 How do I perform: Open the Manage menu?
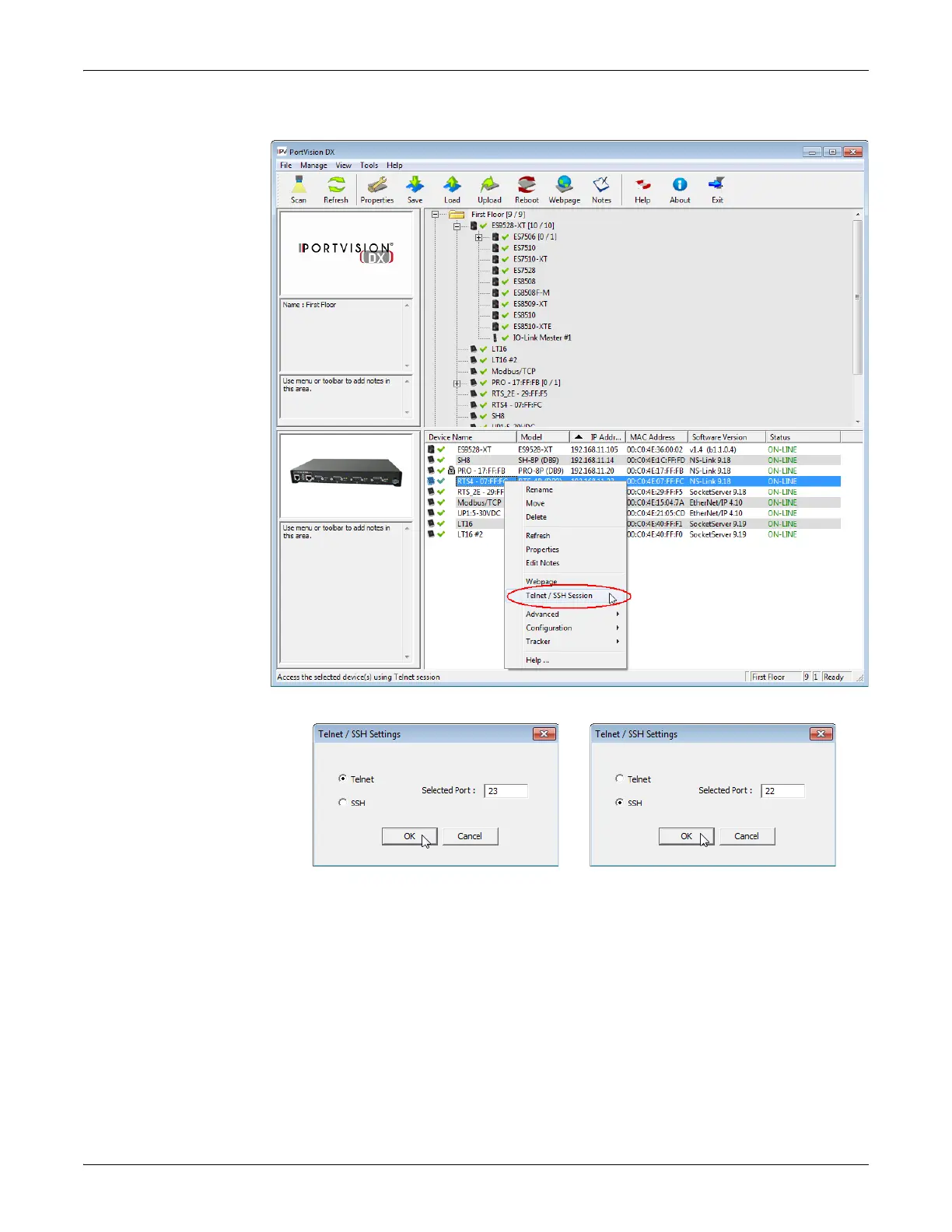pos(313,165)
